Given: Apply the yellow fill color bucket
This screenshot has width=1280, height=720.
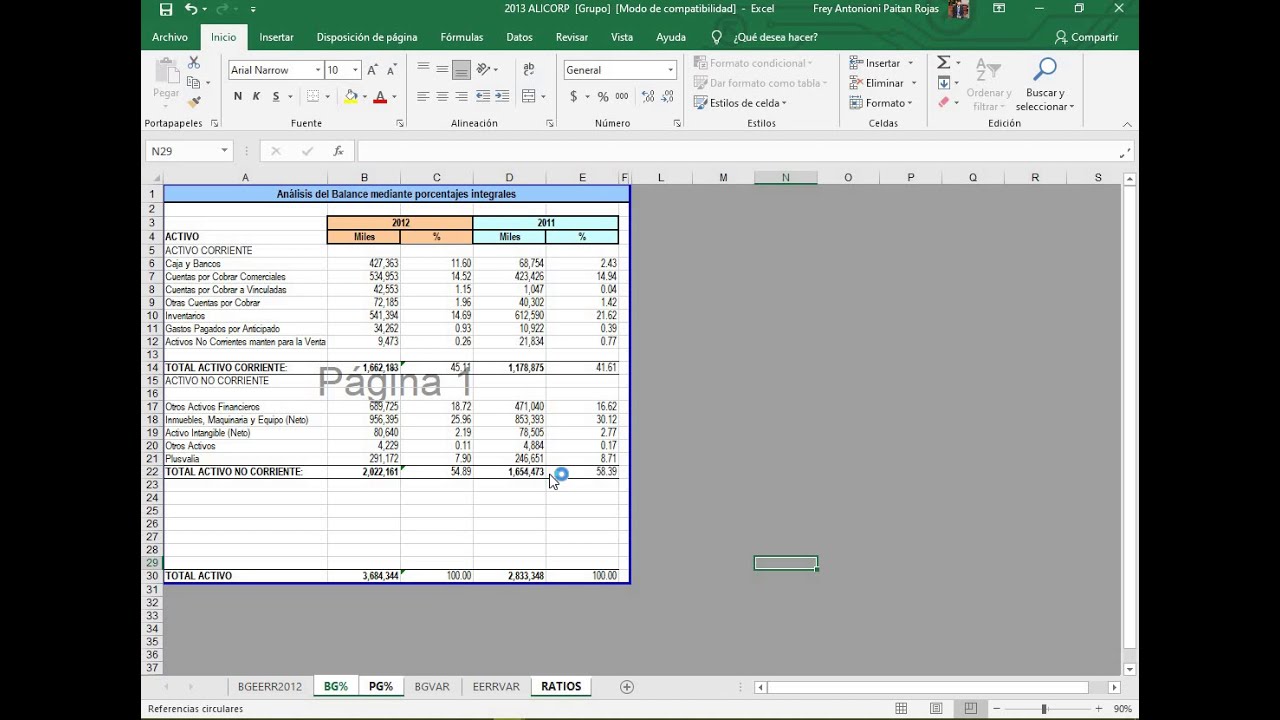Looking at the screenshot, I should click(x=350, y=96).
